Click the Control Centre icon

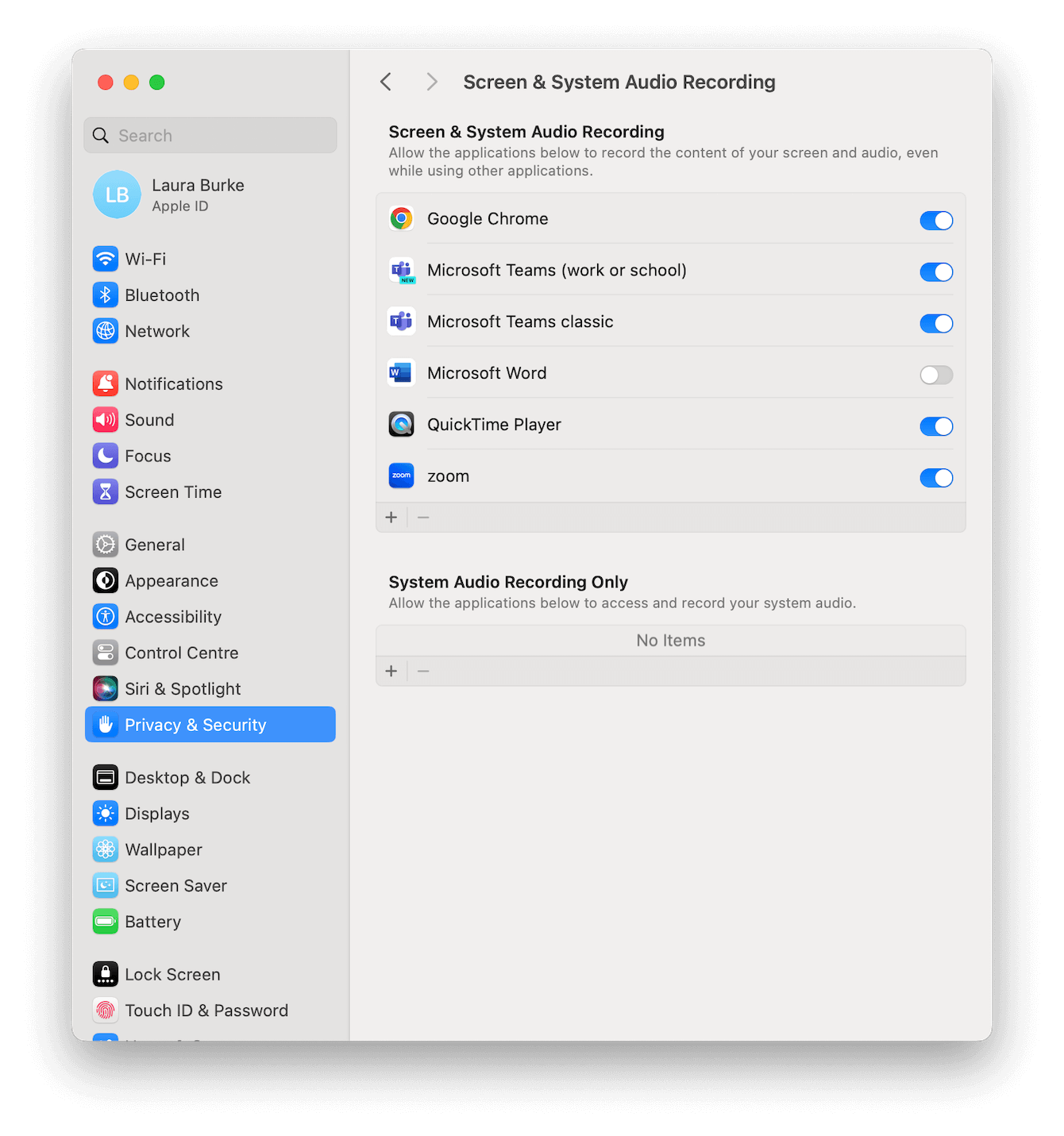click(x=106, y=653)
